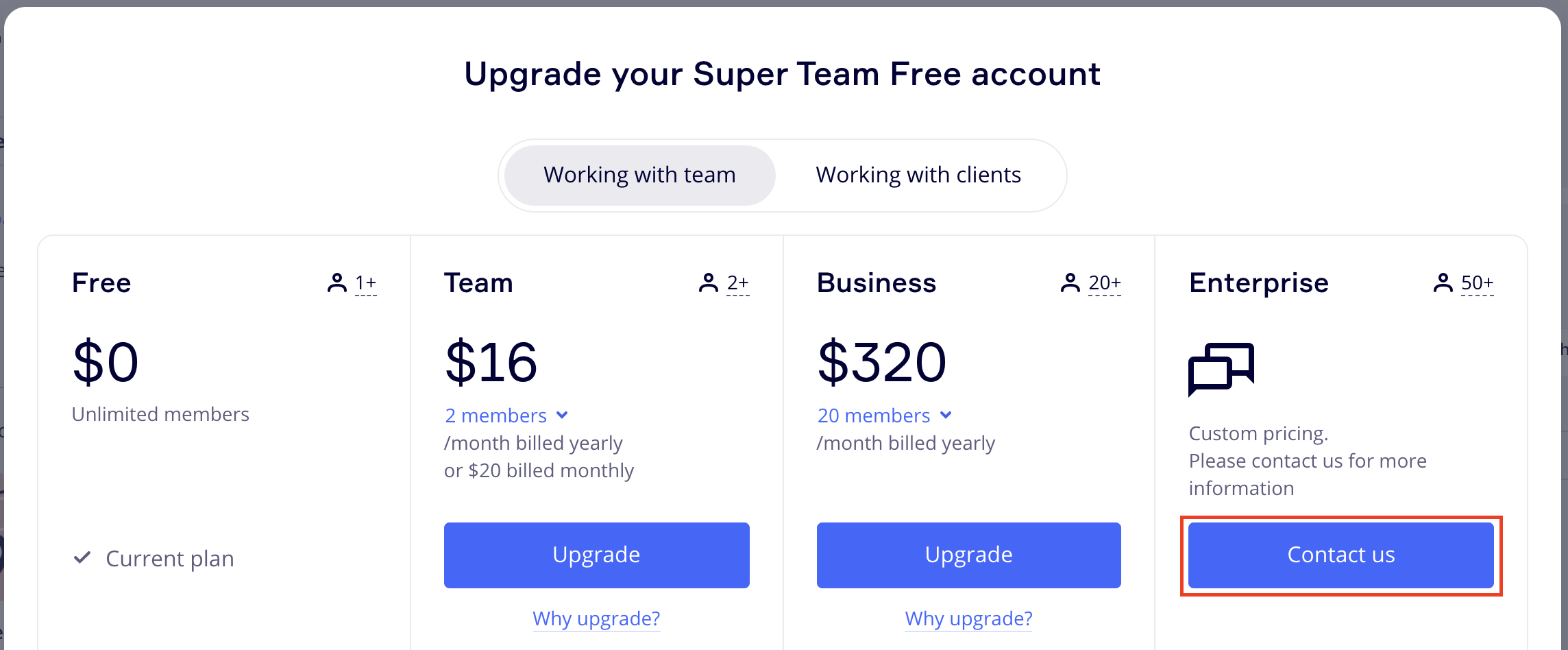Click the Free plan member count icon
Image resolution: width=1568 pixels, height=650 pixels.
336,282
